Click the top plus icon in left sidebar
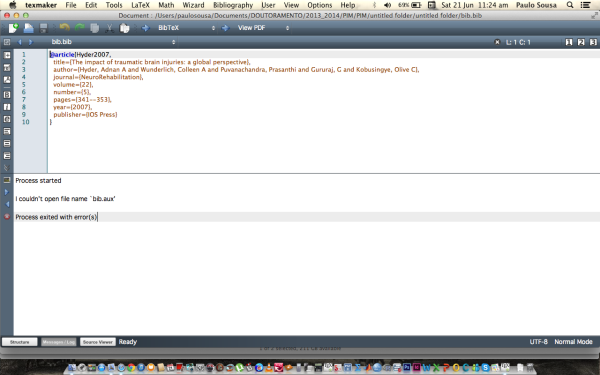600x375 pixels. (7, 55)
